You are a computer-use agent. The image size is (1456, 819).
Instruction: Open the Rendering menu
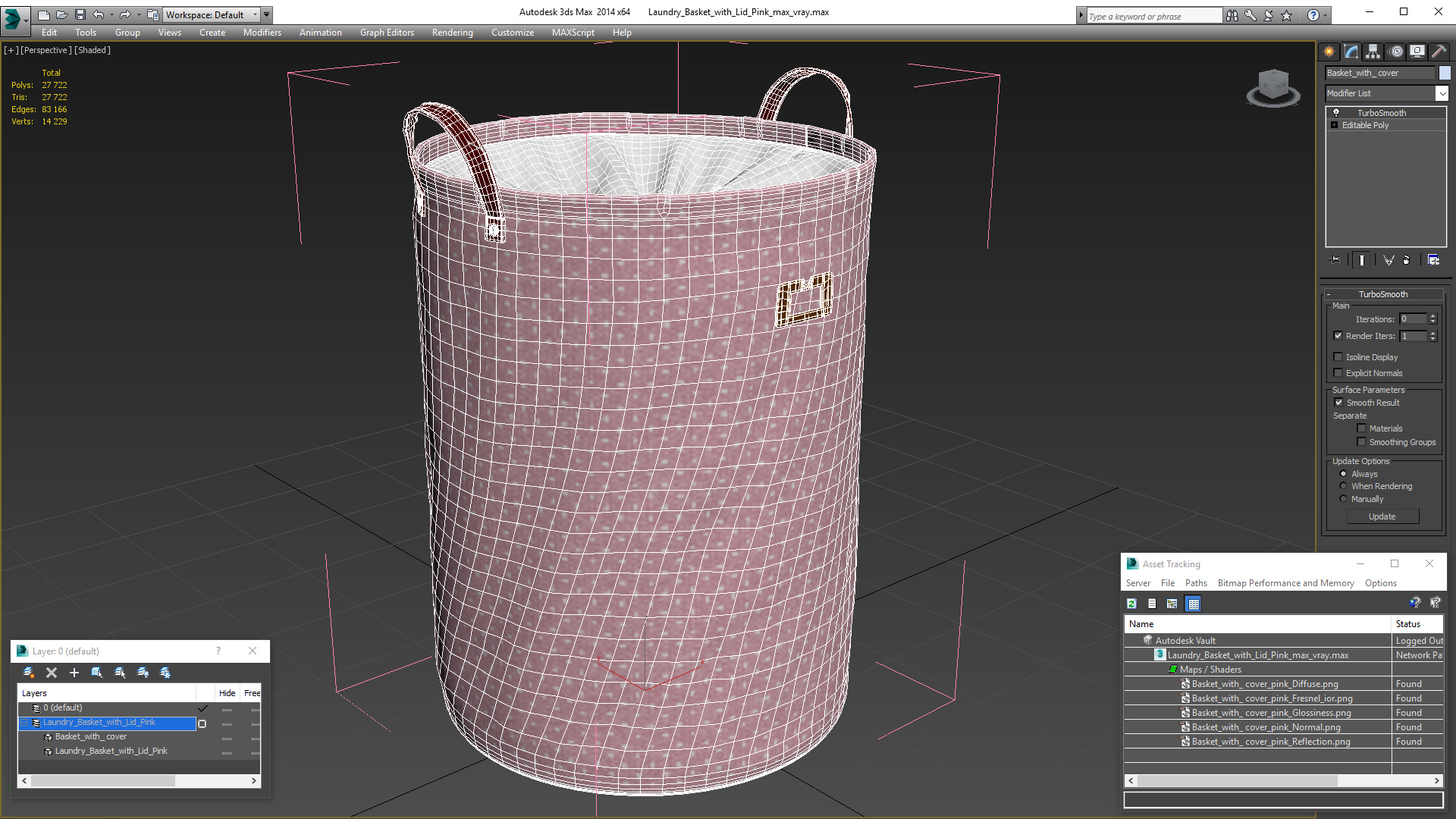pyautogui.click(x=452, y=33)
